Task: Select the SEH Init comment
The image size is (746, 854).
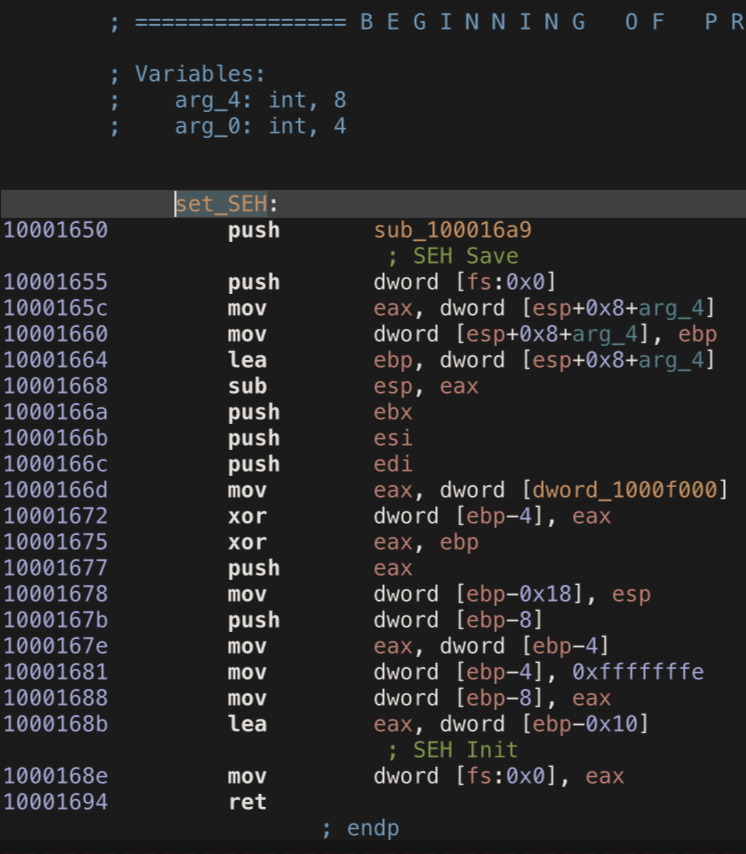Action: click(453, 750)
